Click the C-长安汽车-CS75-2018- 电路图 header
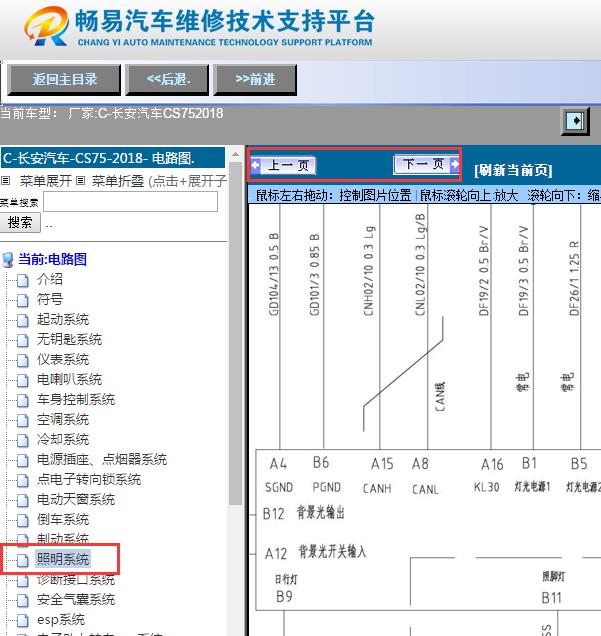Image resolution: width=601 pixels, height=636 pixels. coord(113,158)
